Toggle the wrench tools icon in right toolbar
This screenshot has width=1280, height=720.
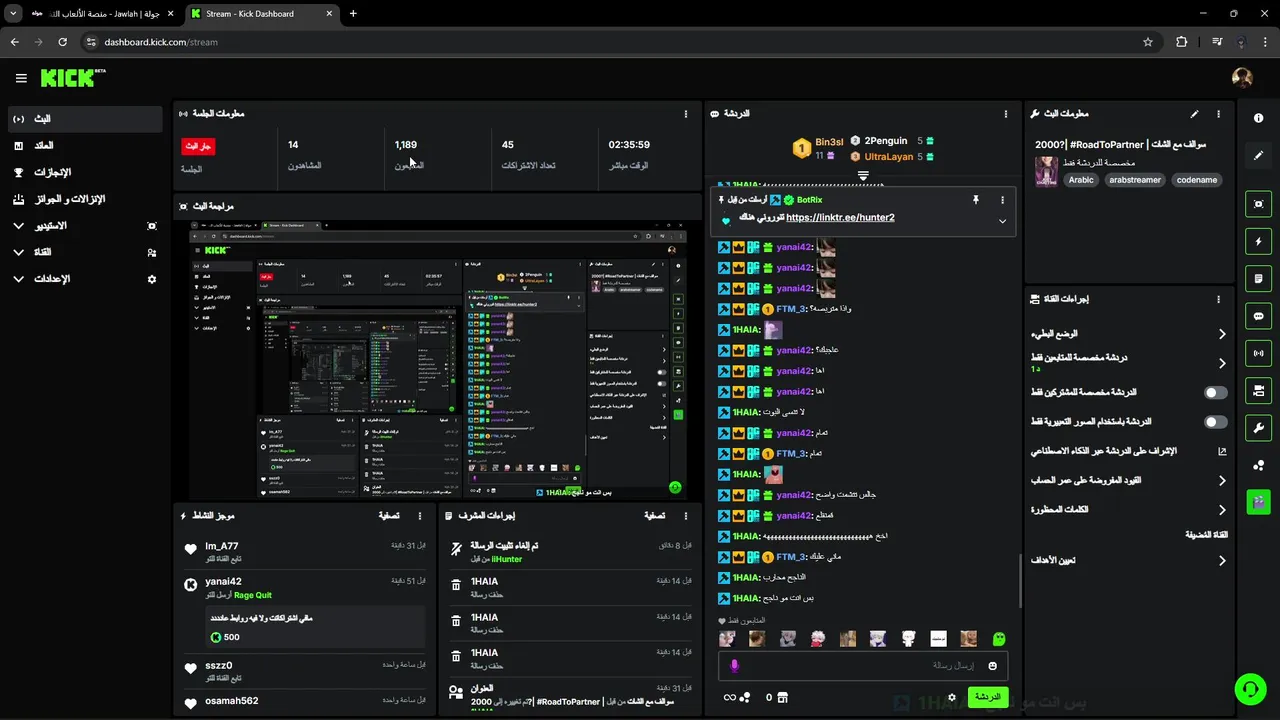(x=1258, y=428)
